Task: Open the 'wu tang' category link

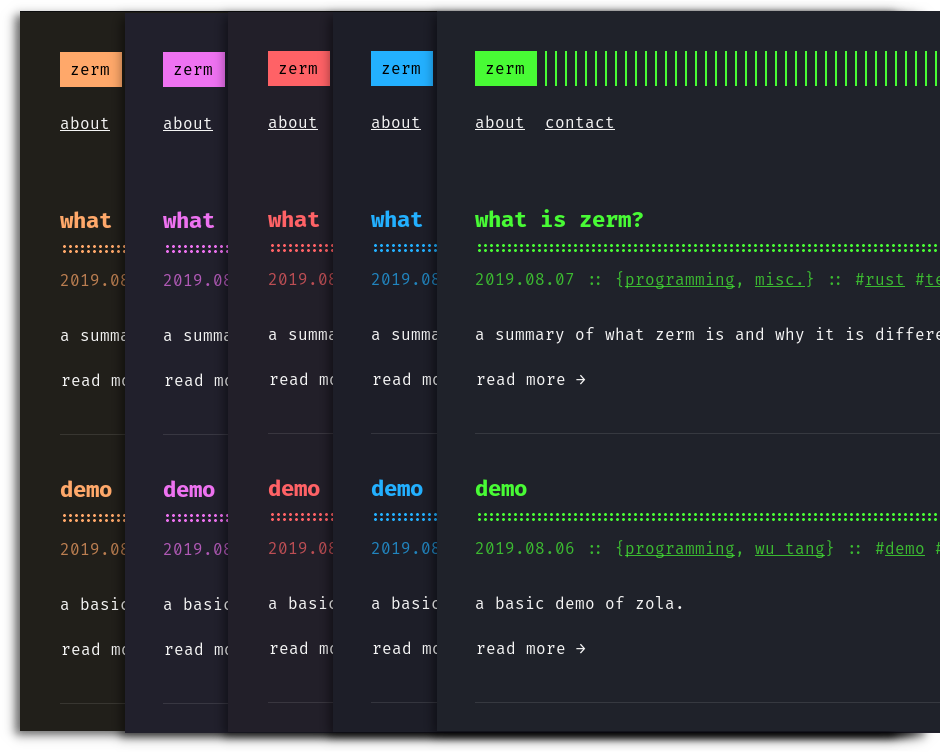Action: point(791,548)
